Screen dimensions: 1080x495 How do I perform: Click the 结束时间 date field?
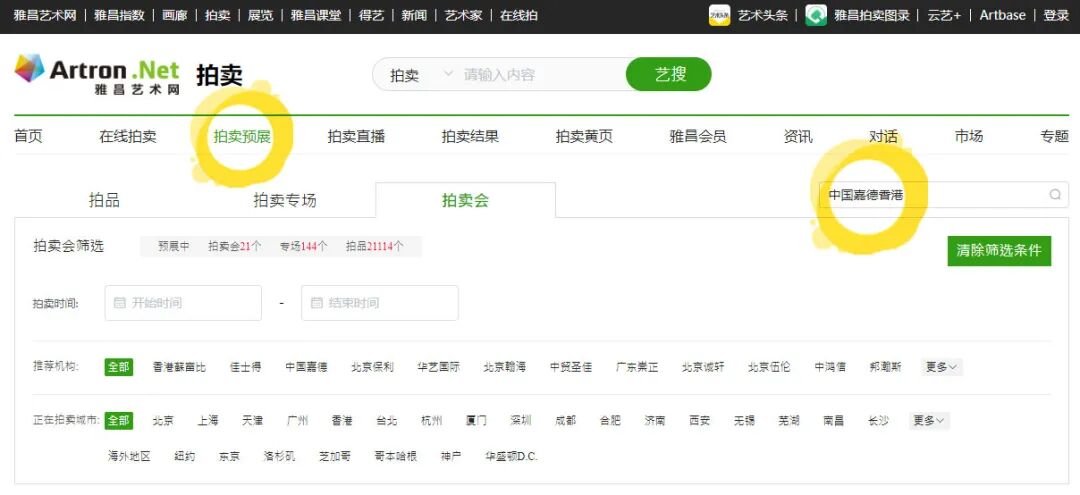380,303
